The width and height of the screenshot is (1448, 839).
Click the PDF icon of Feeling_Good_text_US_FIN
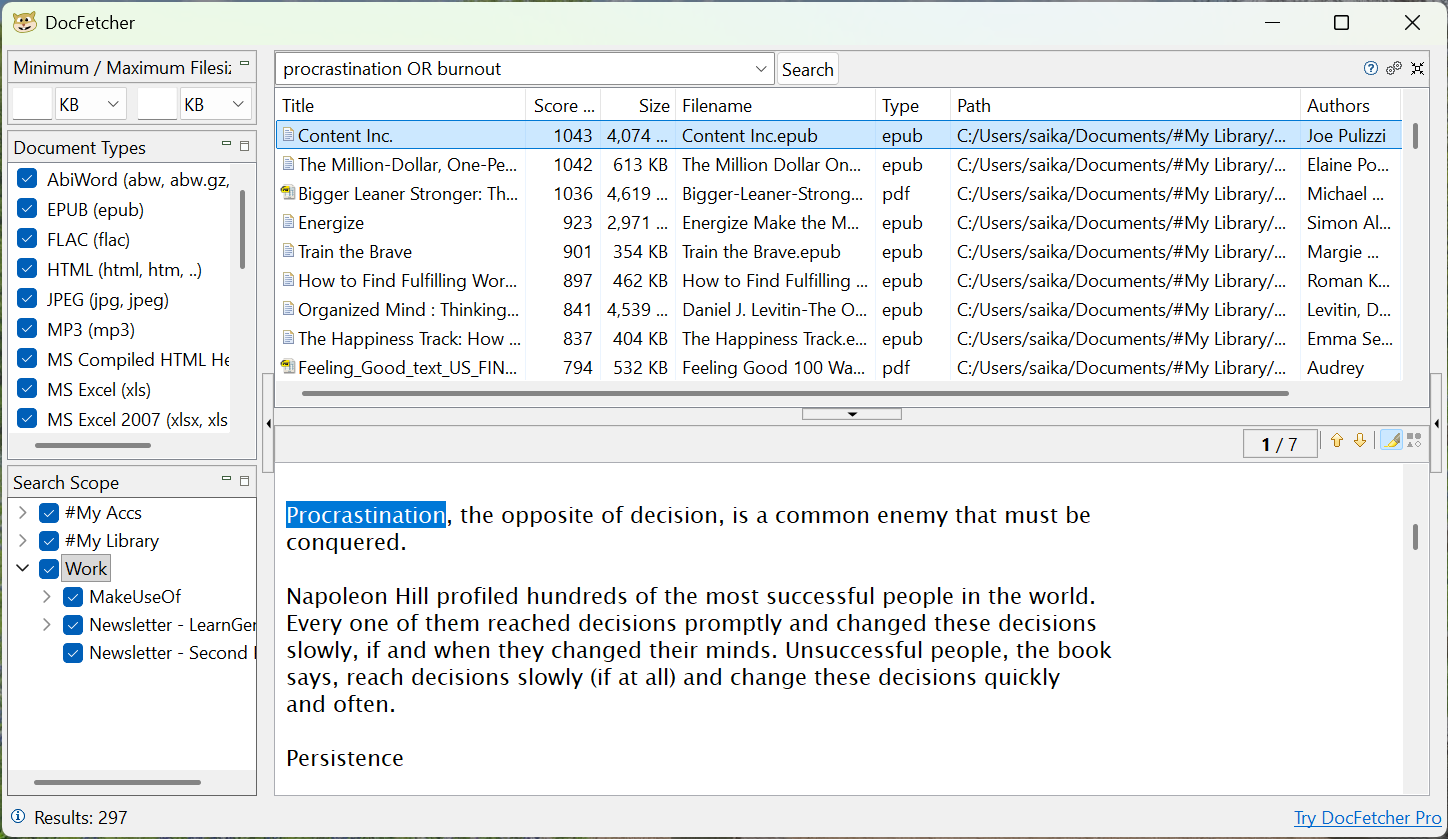tap(288, 367)
